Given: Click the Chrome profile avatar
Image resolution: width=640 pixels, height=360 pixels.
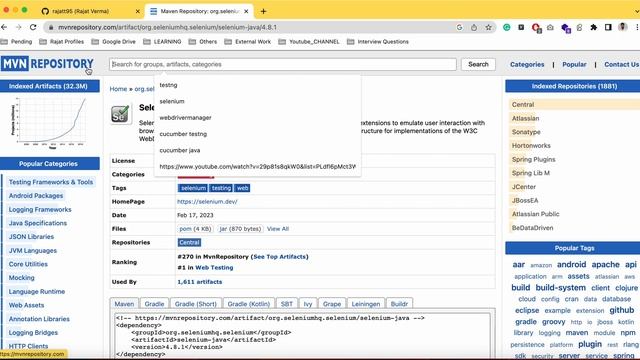Looking at the screenshot, I should [622, 27].
